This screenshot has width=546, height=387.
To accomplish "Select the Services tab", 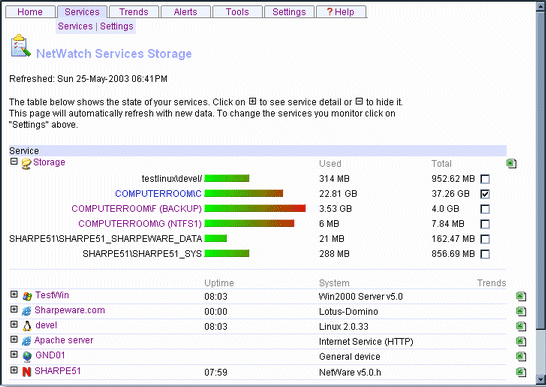I will [x=82, y=12].
